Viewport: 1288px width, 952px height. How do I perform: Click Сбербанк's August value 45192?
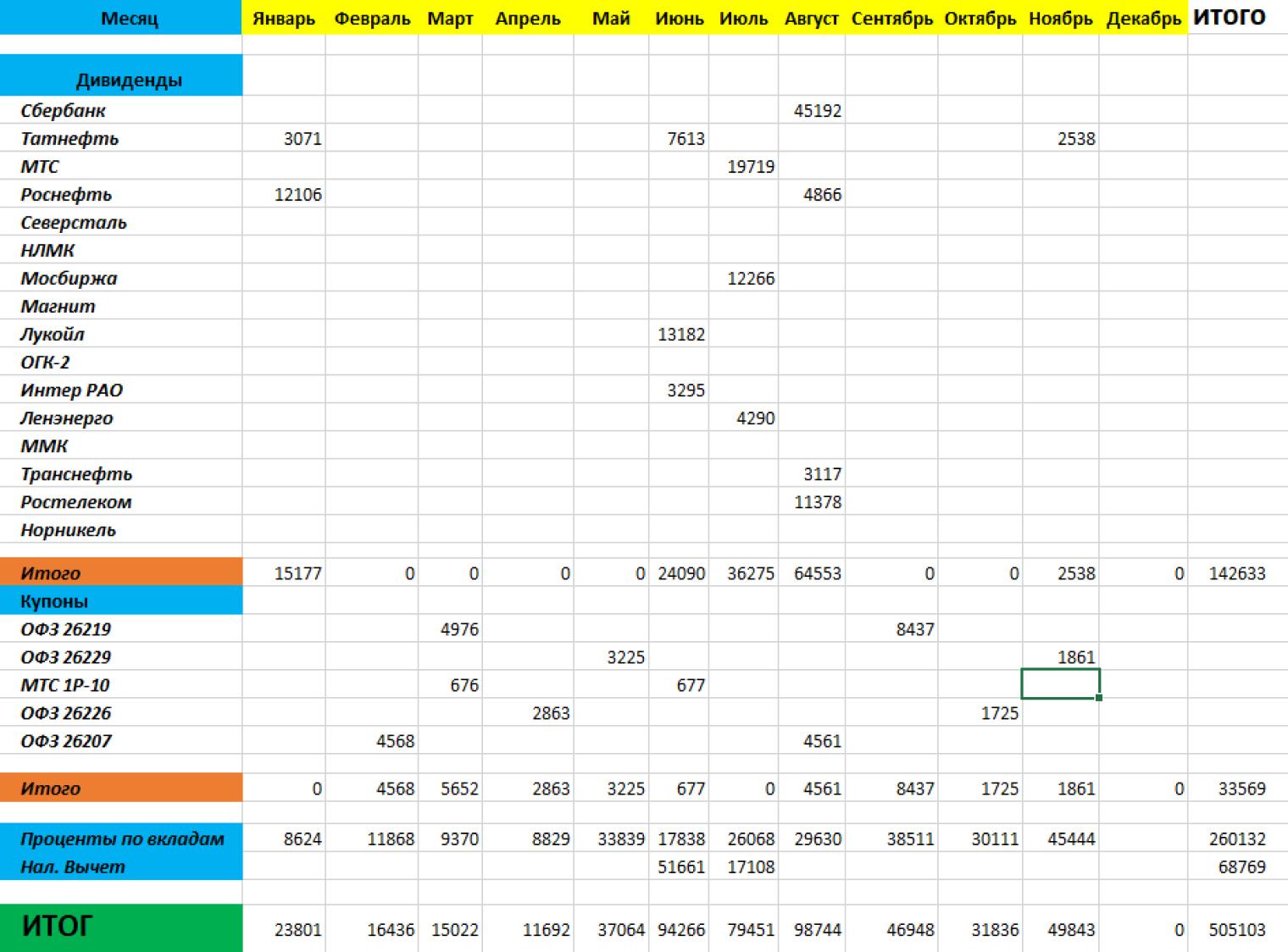[x=818, y=110]
